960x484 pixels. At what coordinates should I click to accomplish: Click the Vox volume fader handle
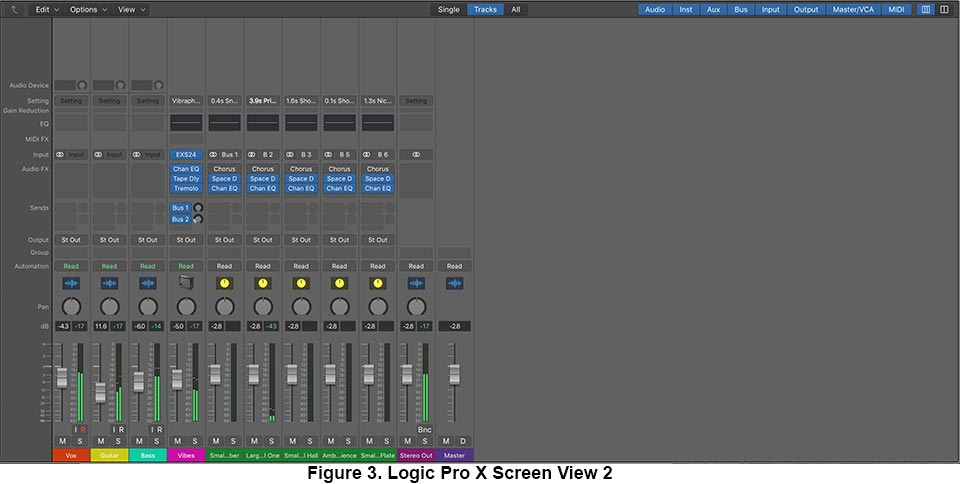click(62, 378)
